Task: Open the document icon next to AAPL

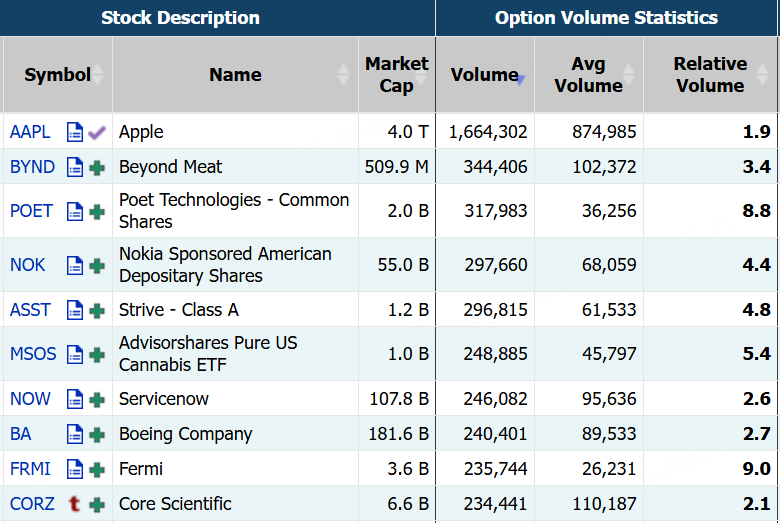Action: pyautogui.click(x=74, y=132)
